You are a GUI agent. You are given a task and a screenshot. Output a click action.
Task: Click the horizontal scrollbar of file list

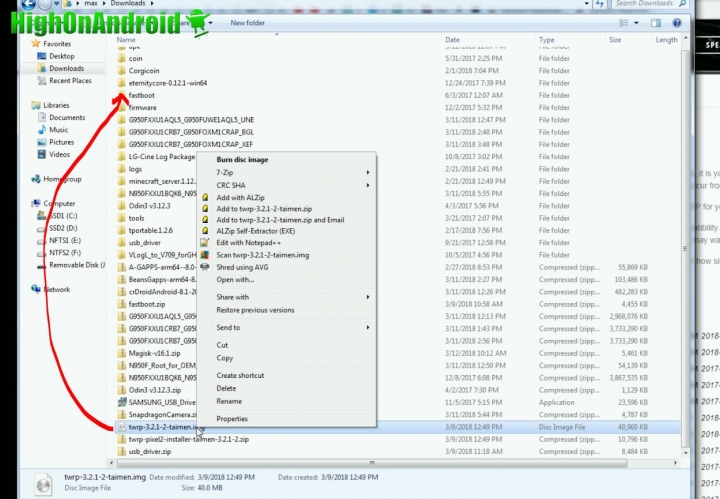(371, 463)
